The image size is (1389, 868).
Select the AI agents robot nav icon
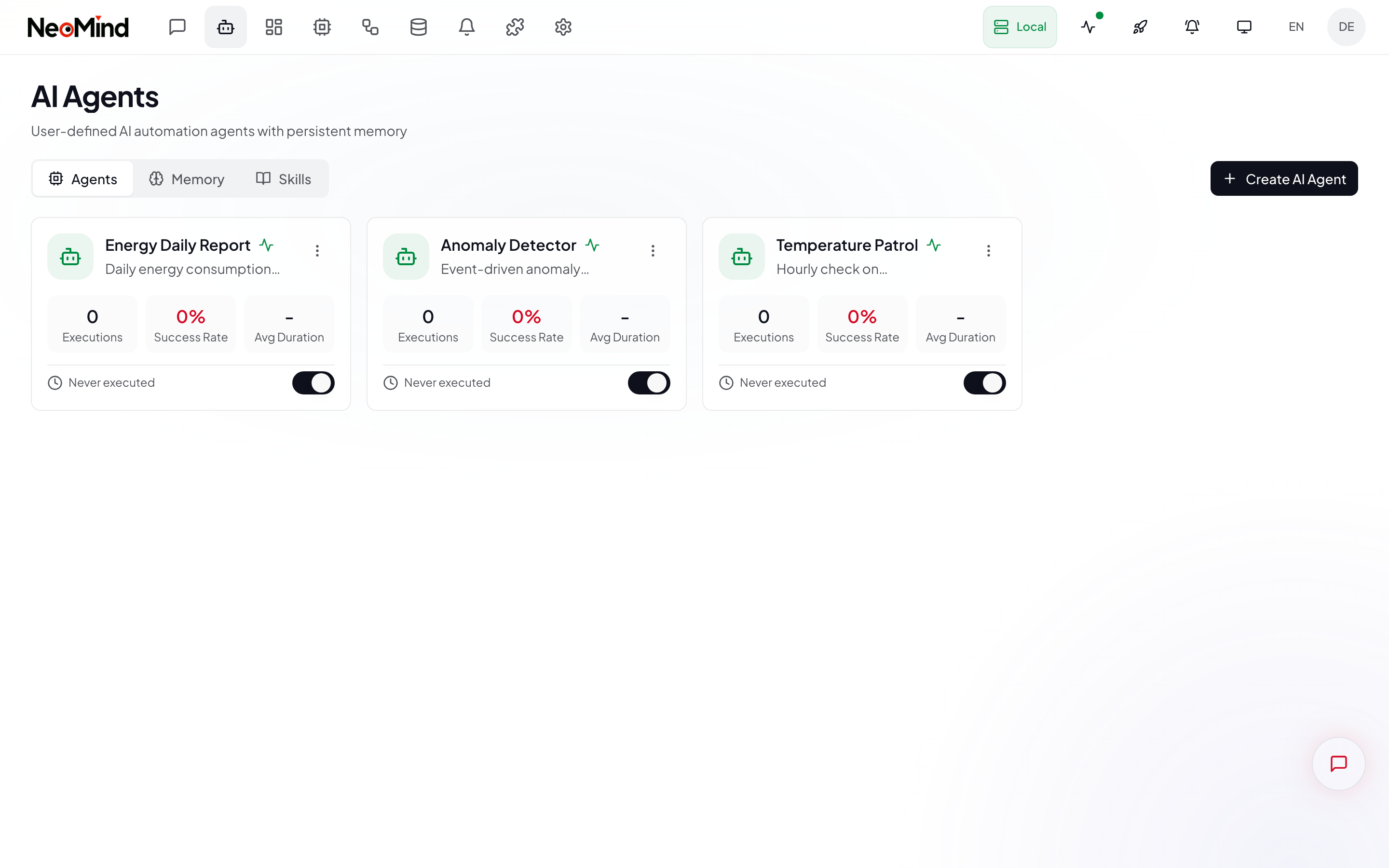click(x=226, y=27)
